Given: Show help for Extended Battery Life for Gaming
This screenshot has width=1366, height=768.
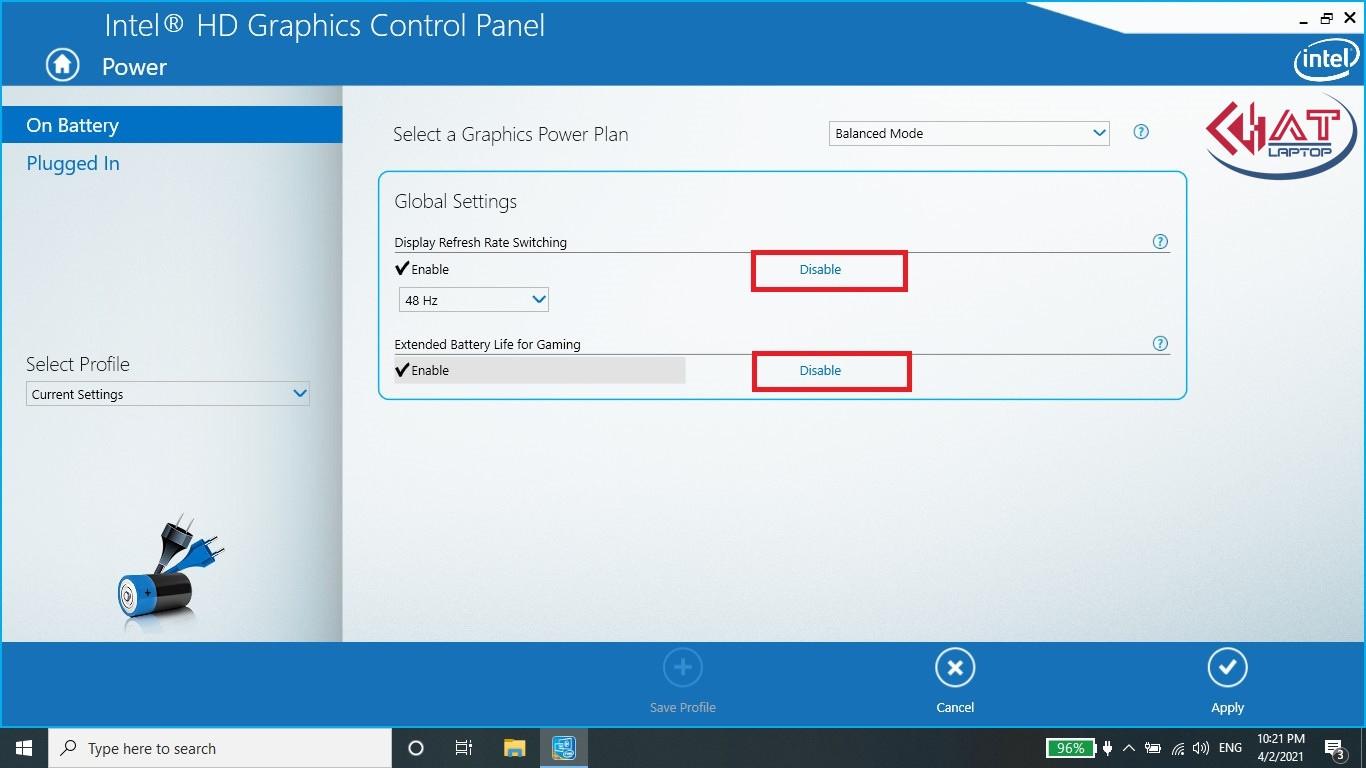Looking at the screenshot, I should [x=1160, y=343].
